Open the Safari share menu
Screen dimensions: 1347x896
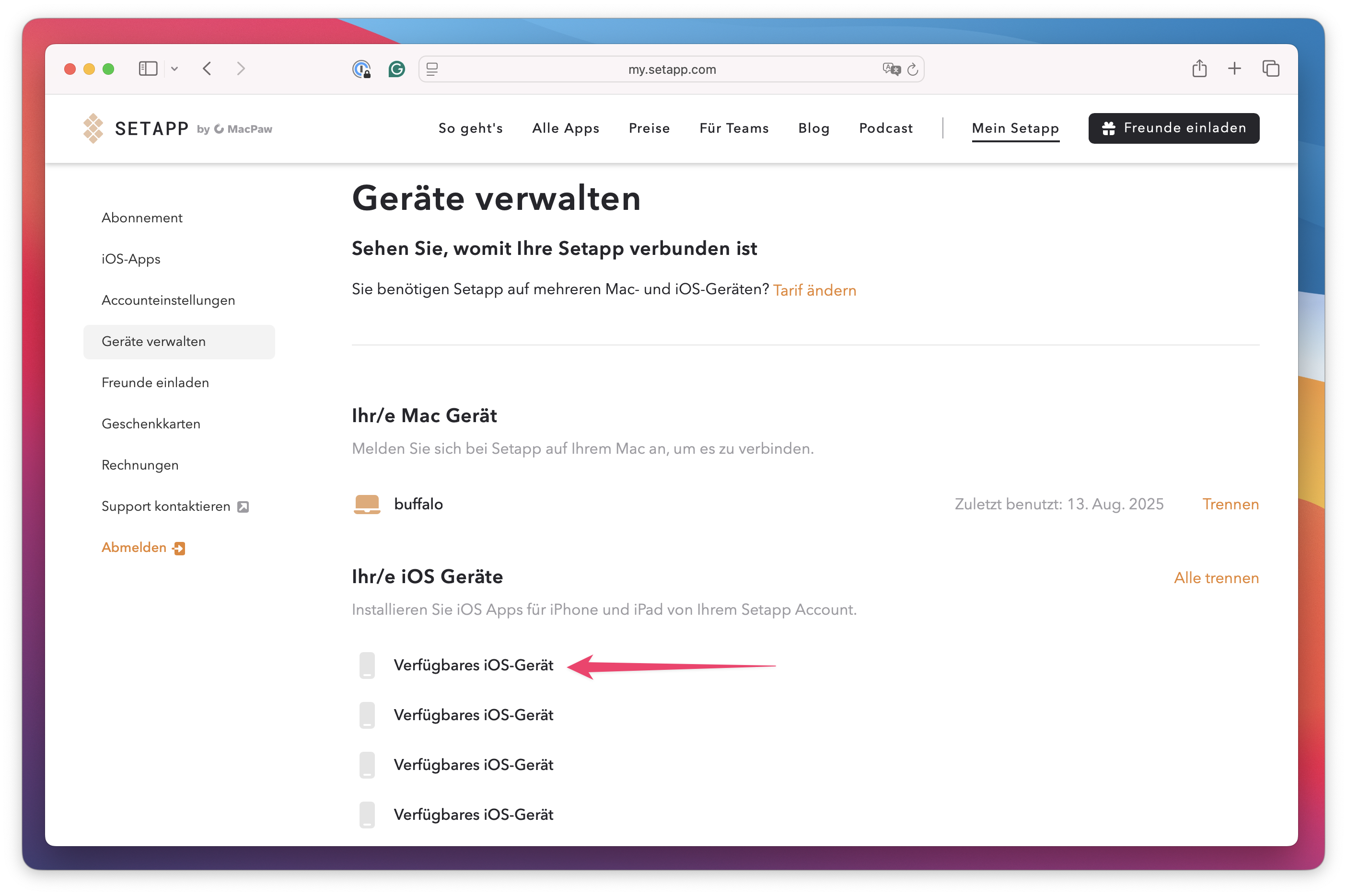[1199, 69]
